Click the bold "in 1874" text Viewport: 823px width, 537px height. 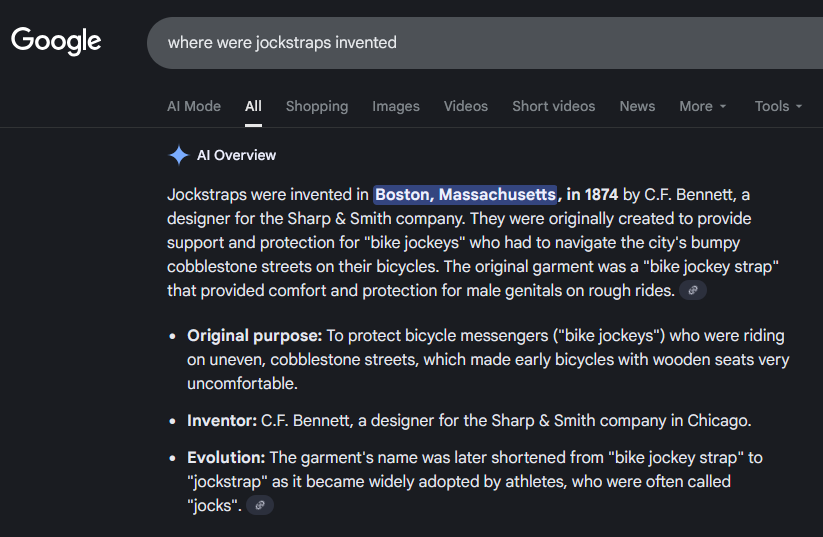pos(592,194)
